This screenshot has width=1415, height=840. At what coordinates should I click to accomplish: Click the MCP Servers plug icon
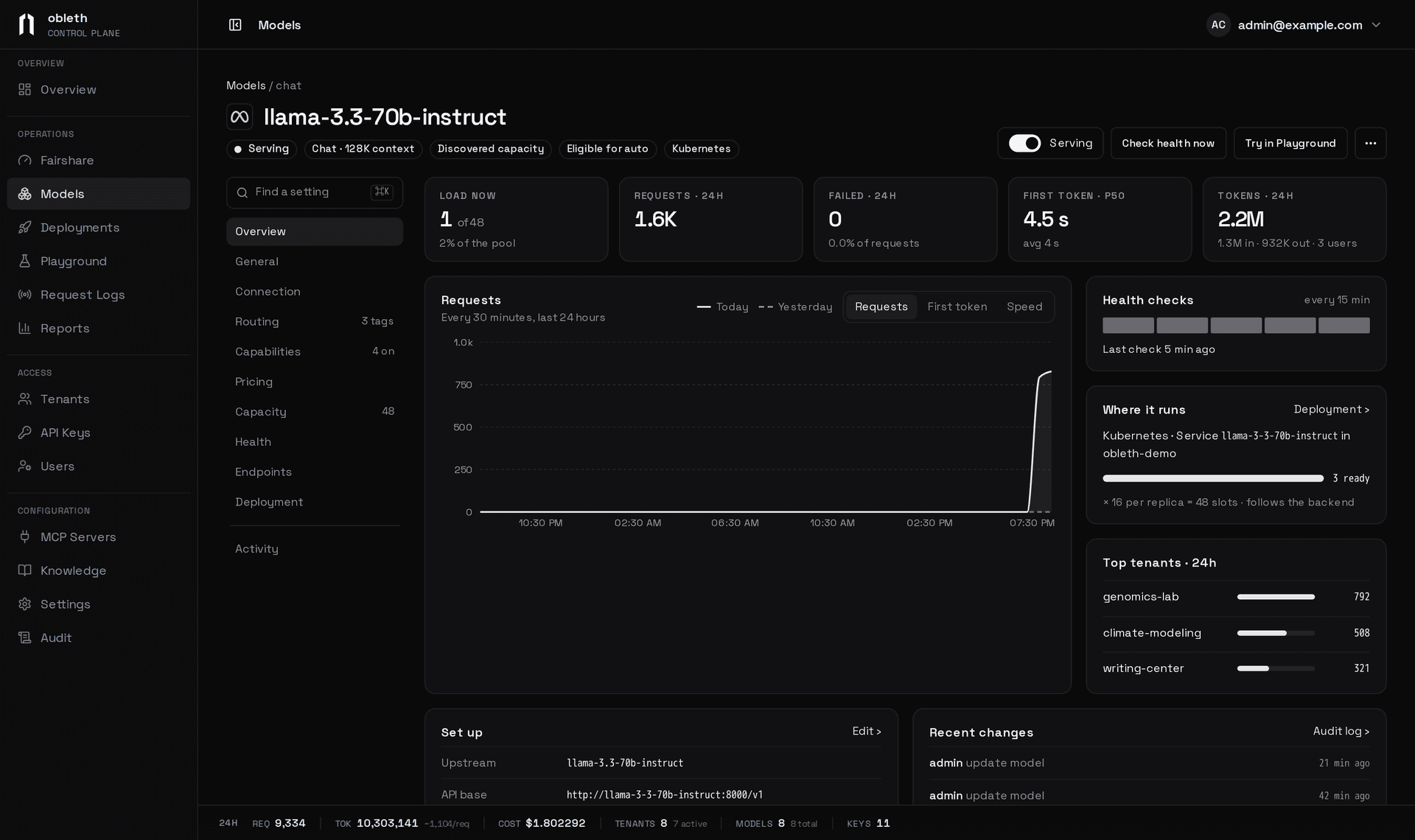25,537
